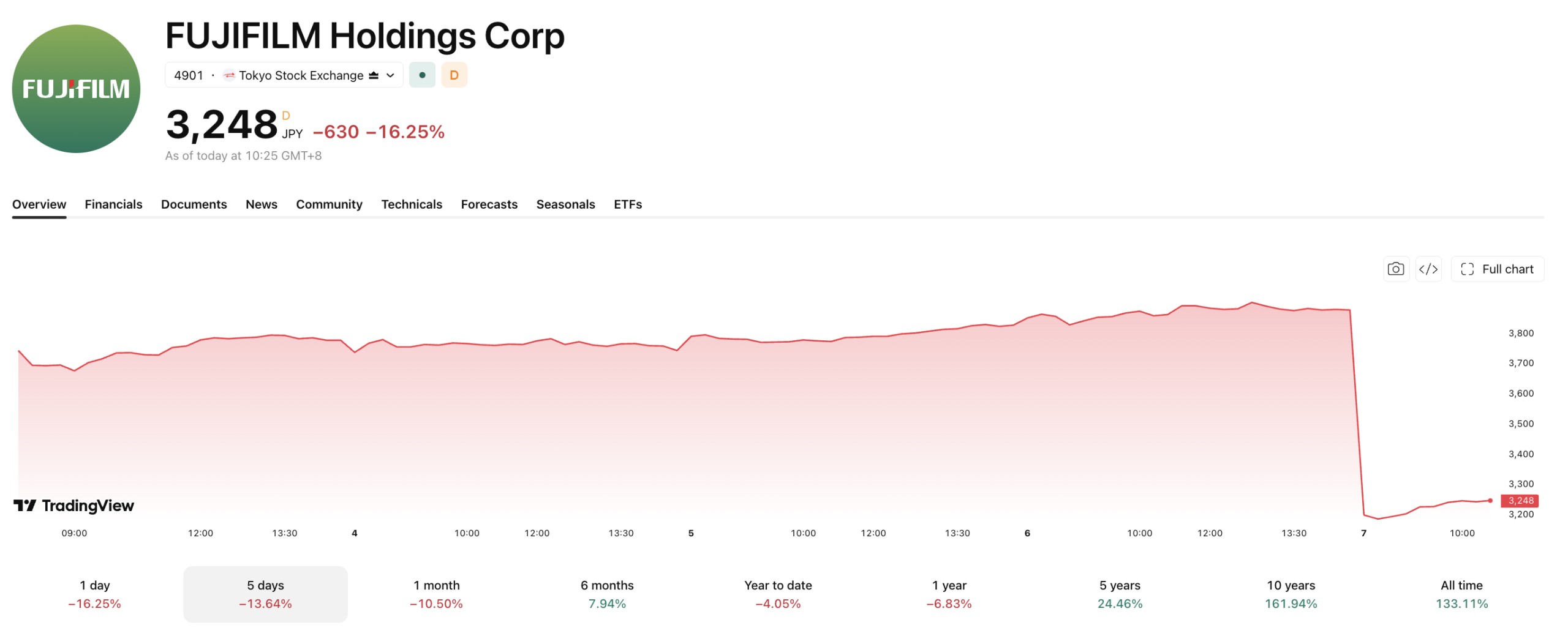
Task: Open the Full chart button
Action: pos(1497,269)
